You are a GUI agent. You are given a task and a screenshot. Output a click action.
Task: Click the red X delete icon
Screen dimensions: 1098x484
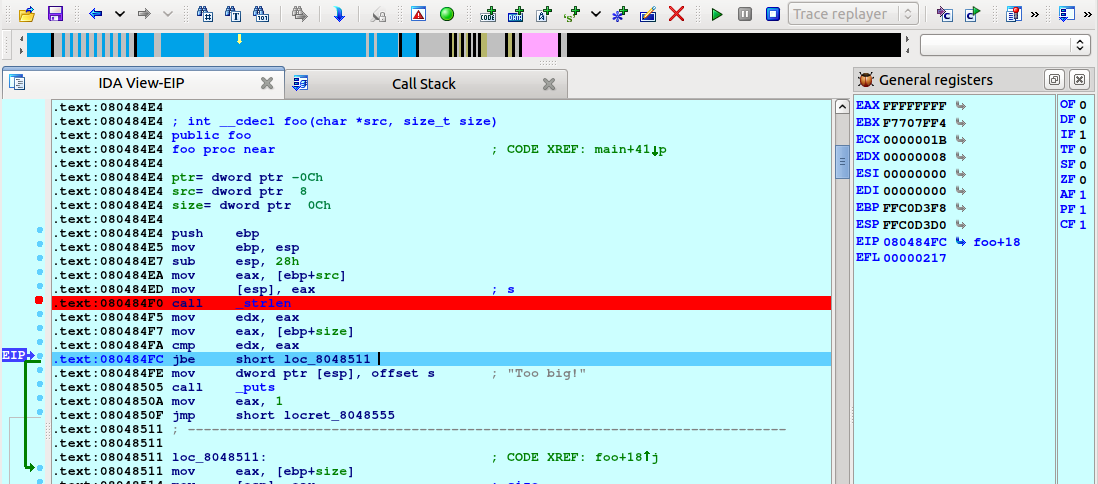pos(676,14)
